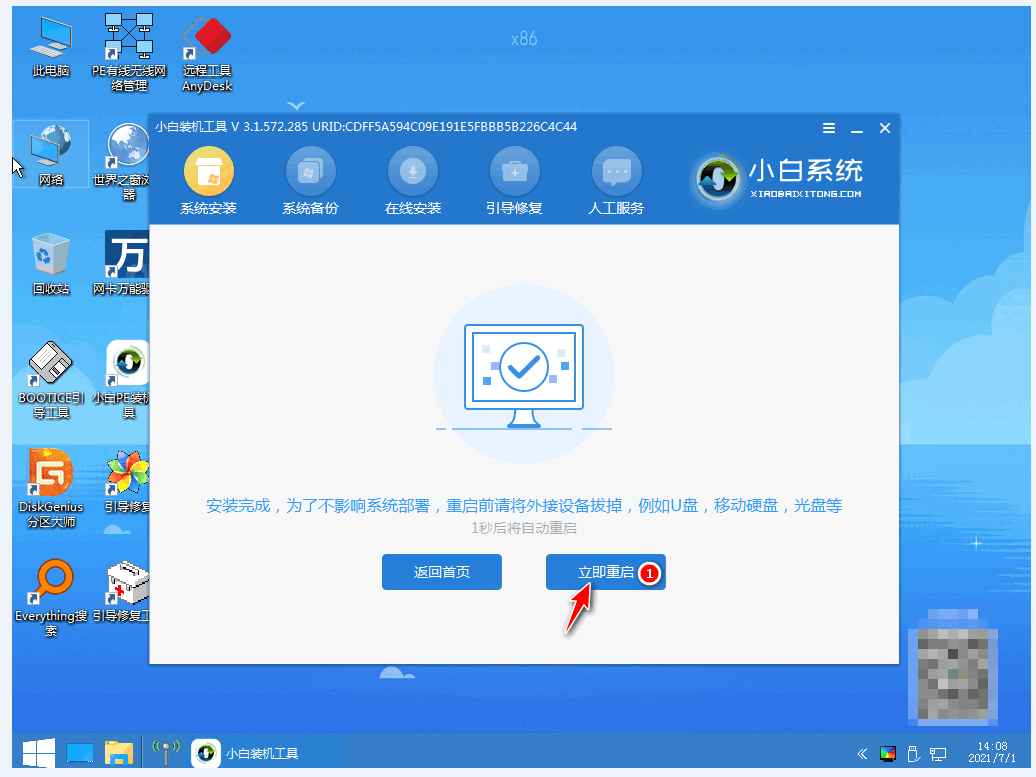Screen dimensions: 1036x777
Task: Click the down chevron above window
Action: point(296,106)
